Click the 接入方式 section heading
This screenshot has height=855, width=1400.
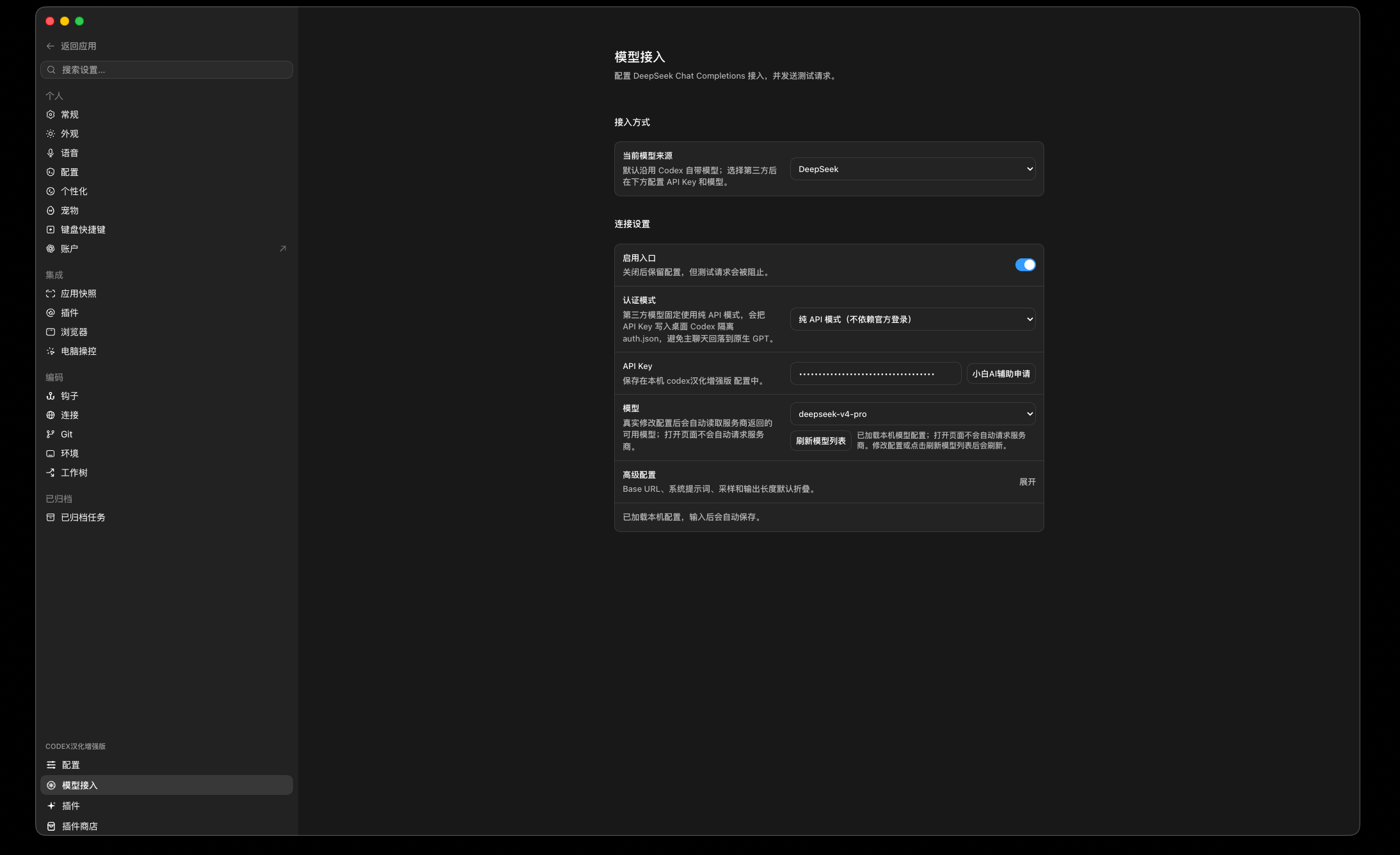tap(632, 122)
